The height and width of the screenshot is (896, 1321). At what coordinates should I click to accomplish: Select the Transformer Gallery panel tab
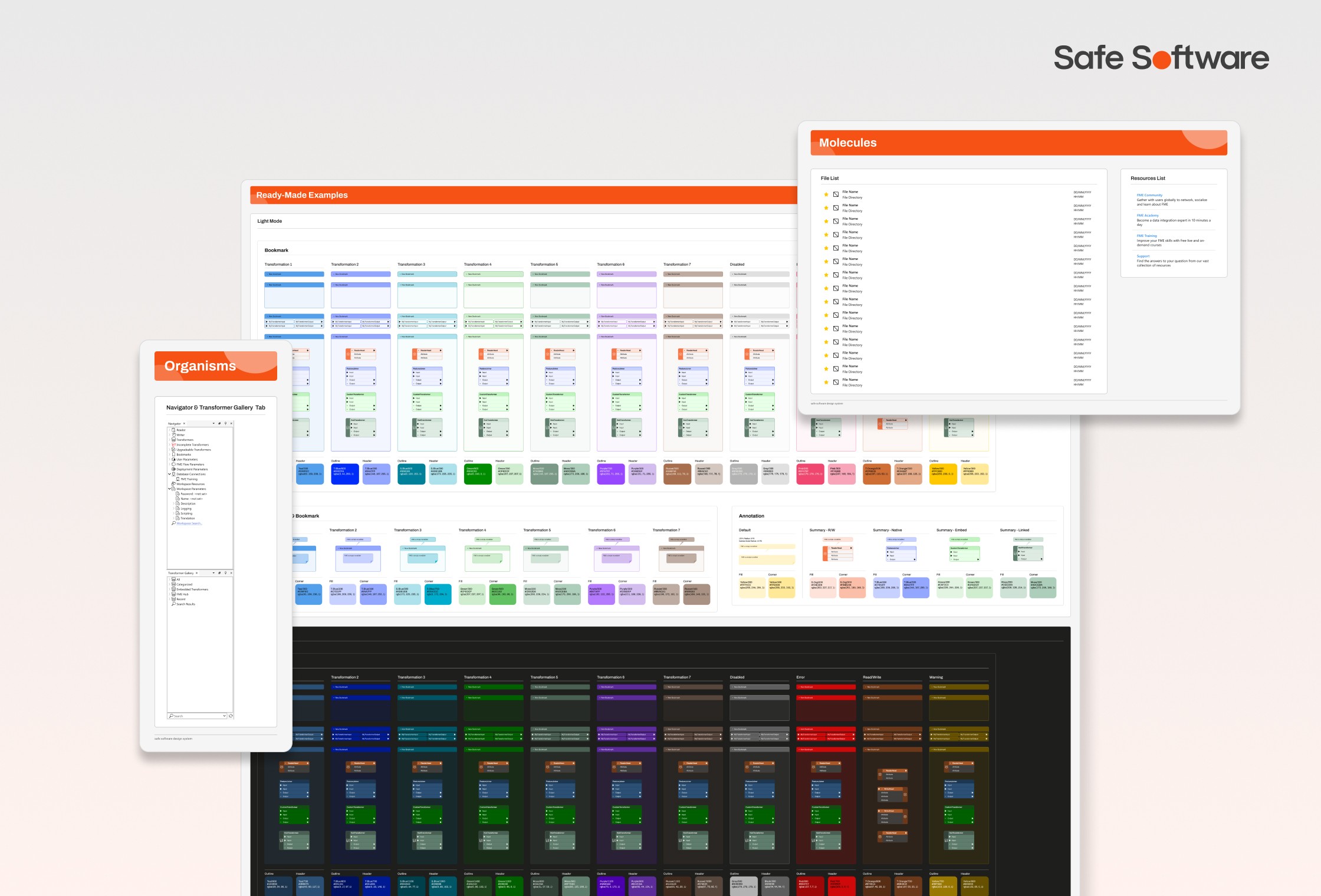[x=180, y=573]
